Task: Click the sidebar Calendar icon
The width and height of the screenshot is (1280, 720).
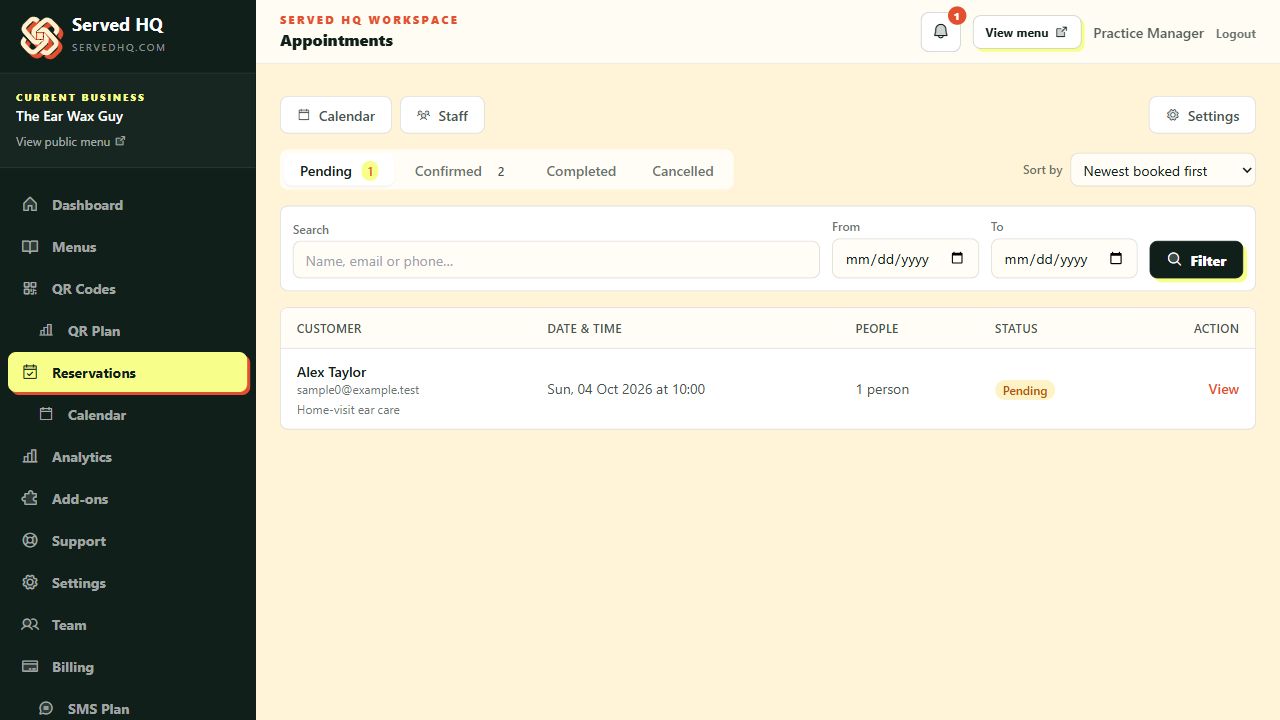Action: tap(46, 415)
